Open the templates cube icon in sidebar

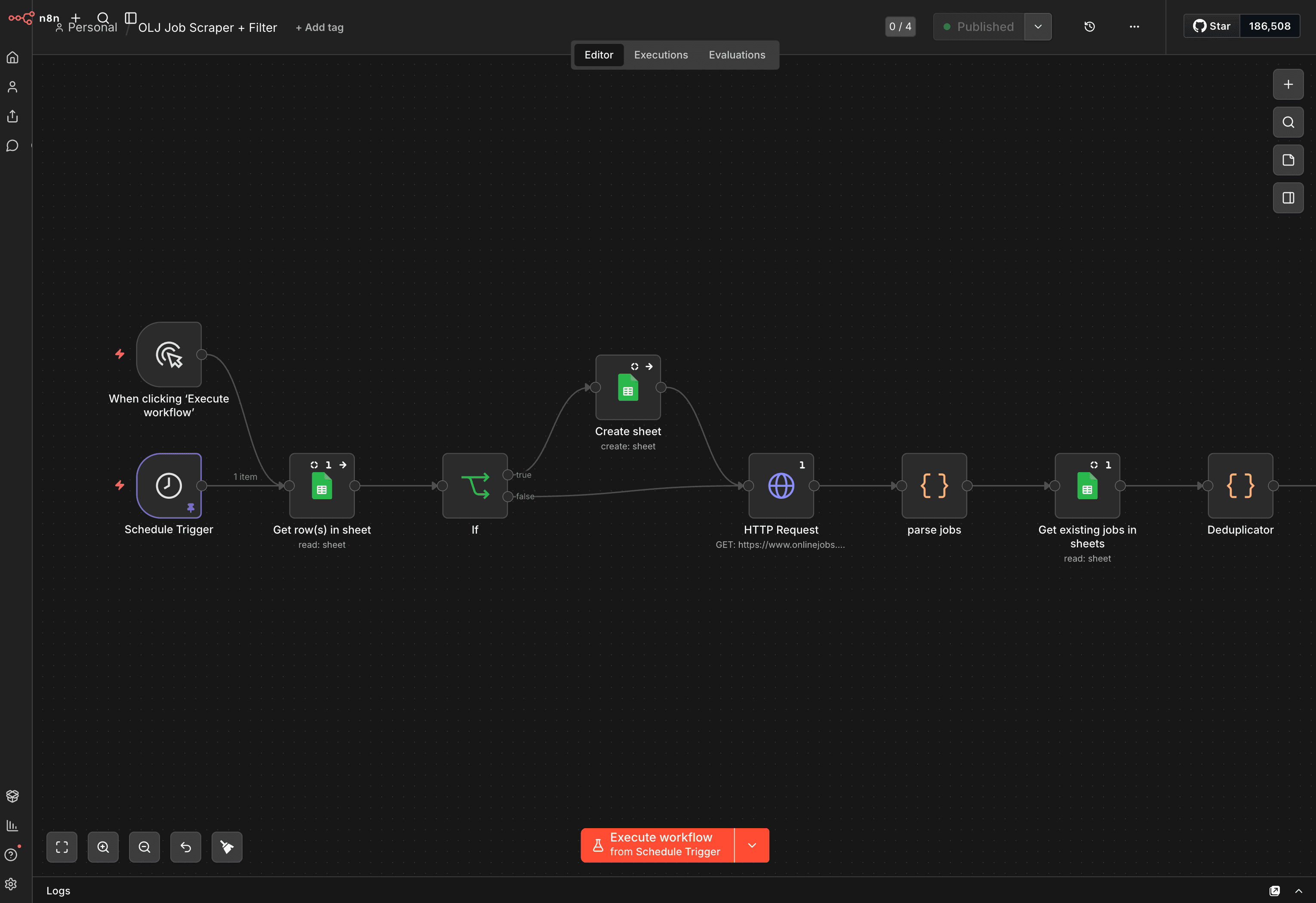tap(12, 795)
